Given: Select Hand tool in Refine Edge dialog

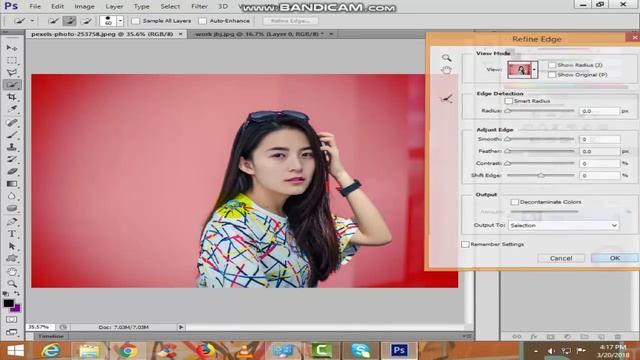Looking at the screenshot, I should 447,70.
